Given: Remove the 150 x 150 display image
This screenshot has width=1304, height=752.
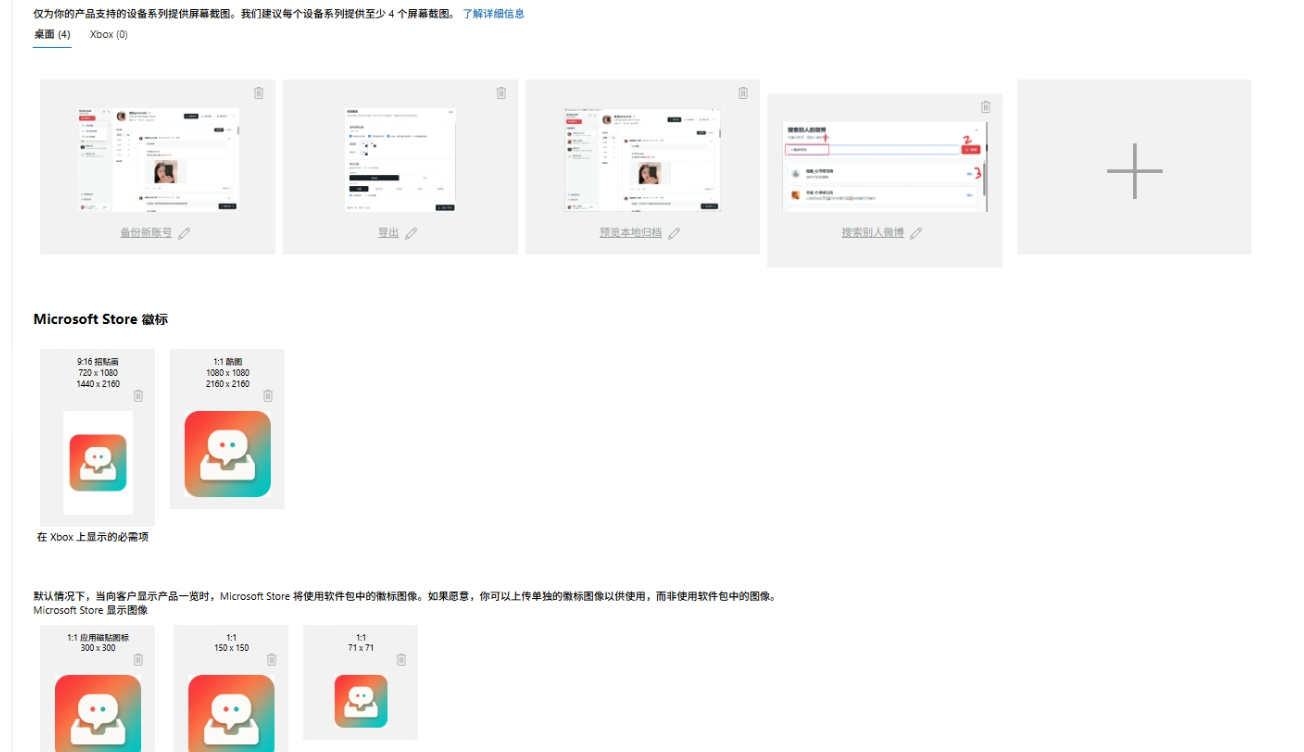Looking at the screenshot, I should pyautogui.click(x=271, y=660).
